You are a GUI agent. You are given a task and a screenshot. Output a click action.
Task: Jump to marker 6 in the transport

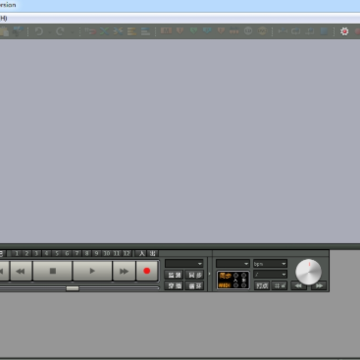pos(67,253)
